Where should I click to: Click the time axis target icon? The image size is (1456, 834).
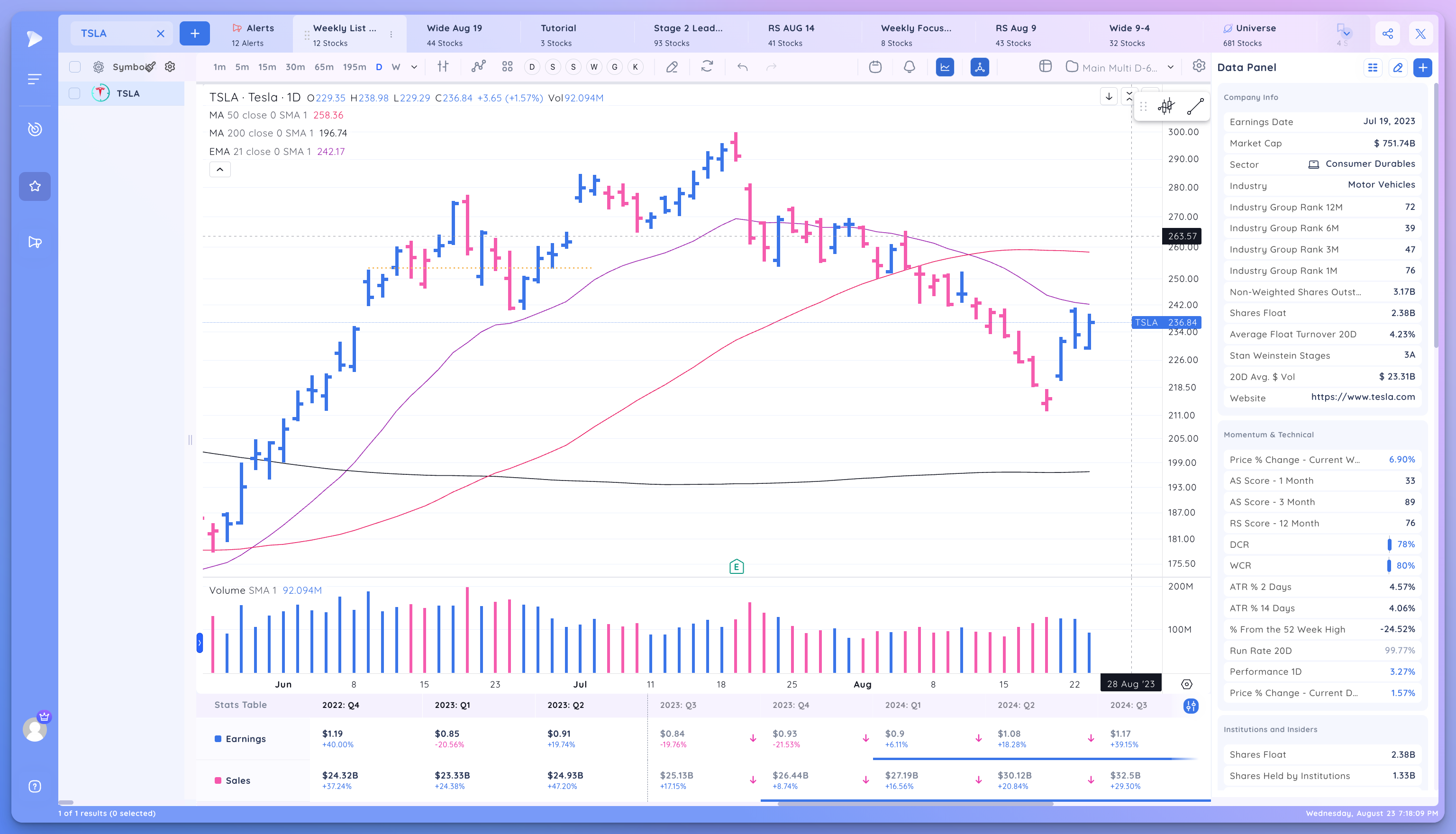coord(1187,684)
